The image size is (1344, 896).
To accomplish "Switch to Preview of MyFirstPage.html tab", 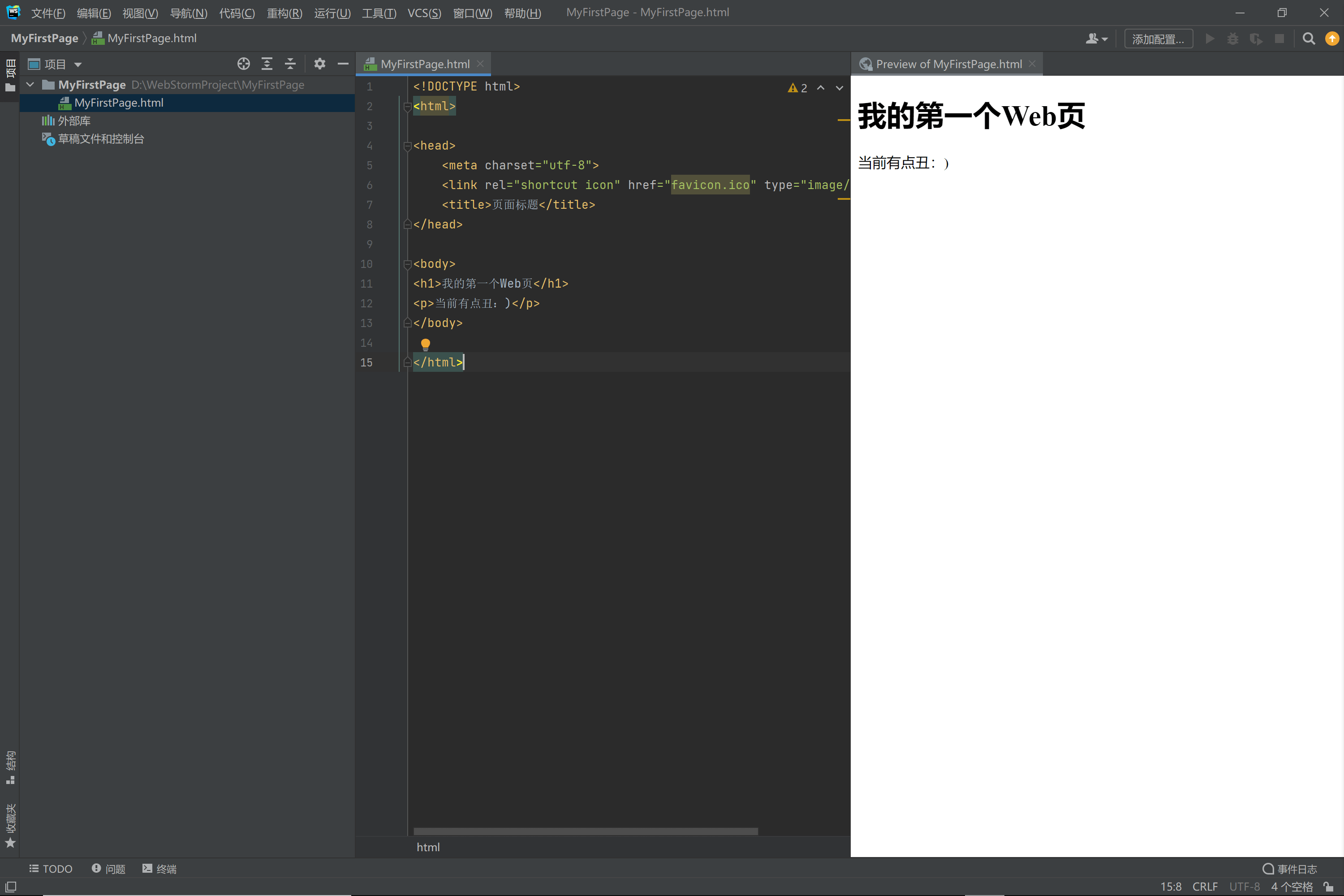I will pos(948,64).
